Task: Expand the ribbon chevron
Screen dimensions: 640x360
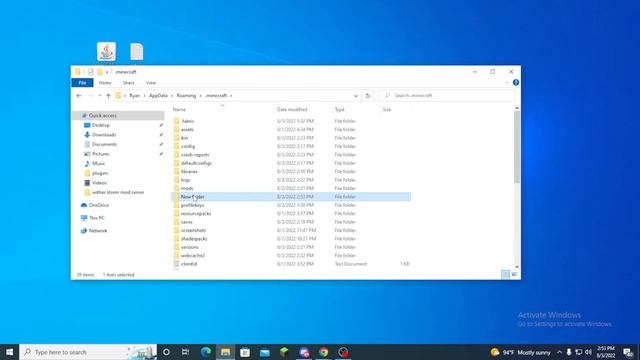Action: 507,82
